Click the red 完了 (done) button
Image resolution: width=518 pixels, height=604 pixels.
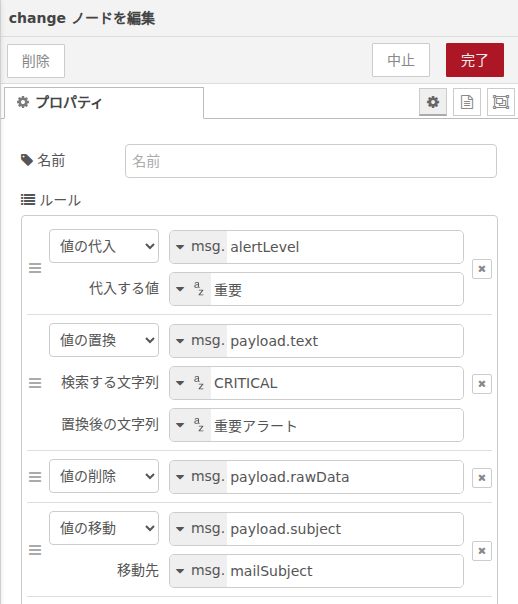(x=474, y=60)
